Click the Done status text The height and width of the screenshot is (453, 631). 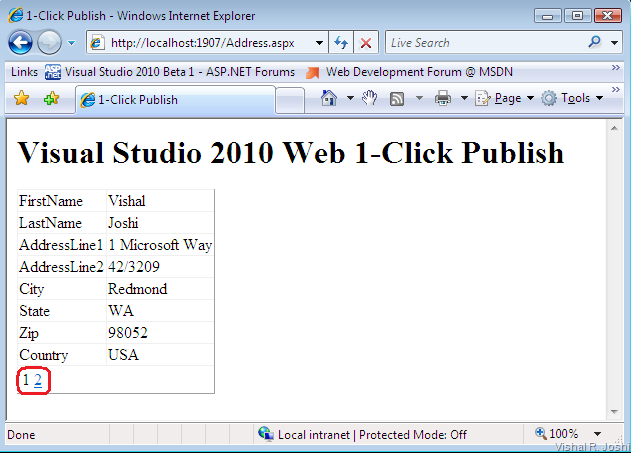(x=21, y=435)
